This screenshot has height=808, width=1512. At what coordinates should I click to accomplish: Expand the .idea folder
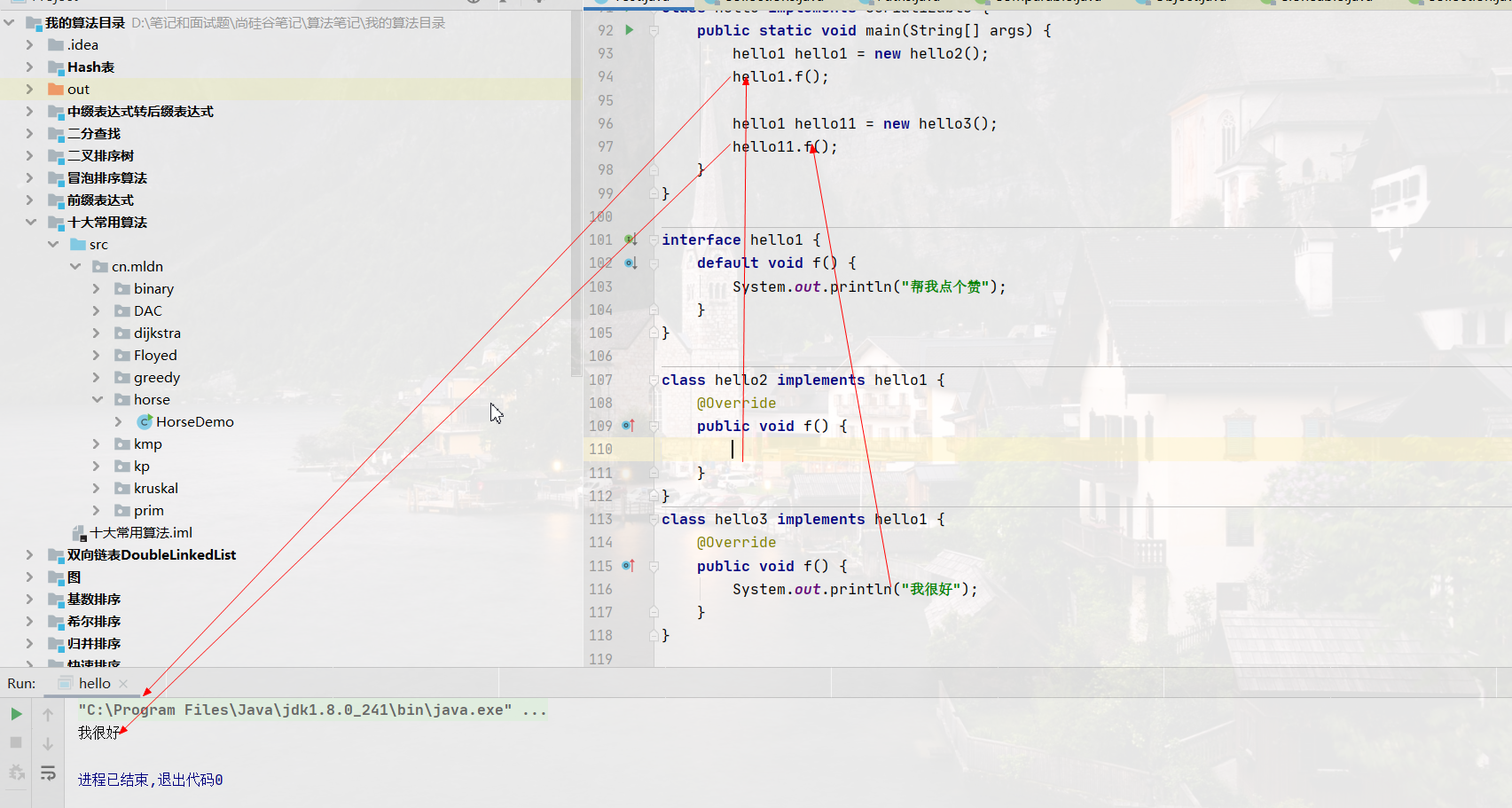pos(29,44)
